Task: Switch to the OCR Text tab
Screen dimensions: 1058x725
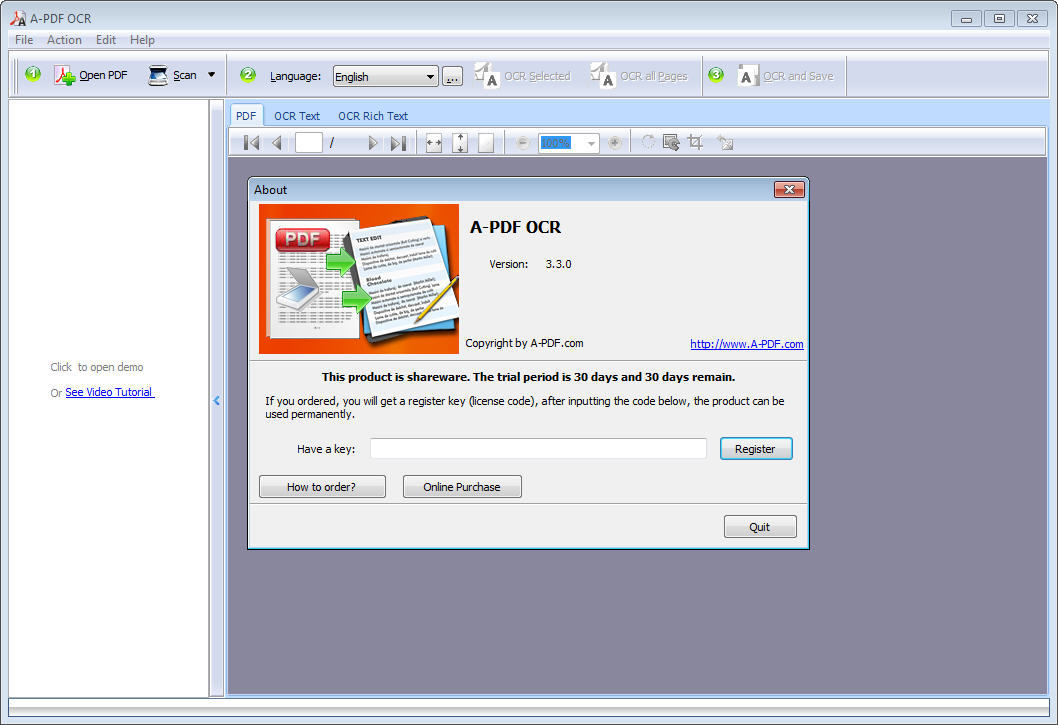Action: 296,115
